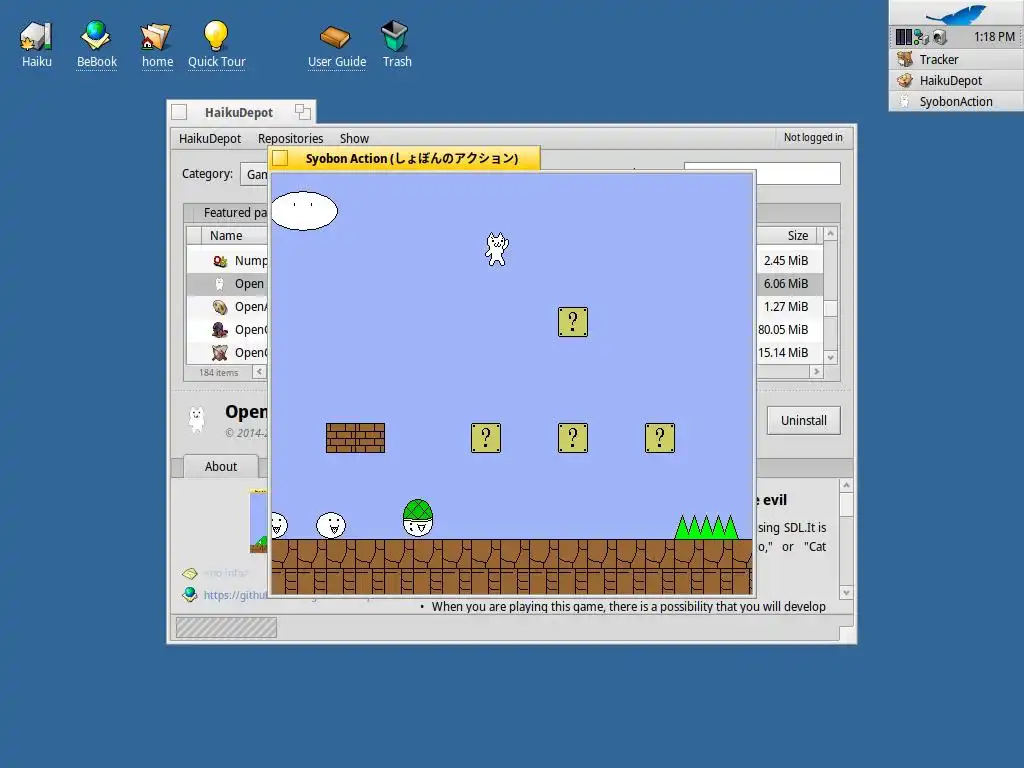
Task: Click the globe icon beside the github link
Action: (190, 594)
